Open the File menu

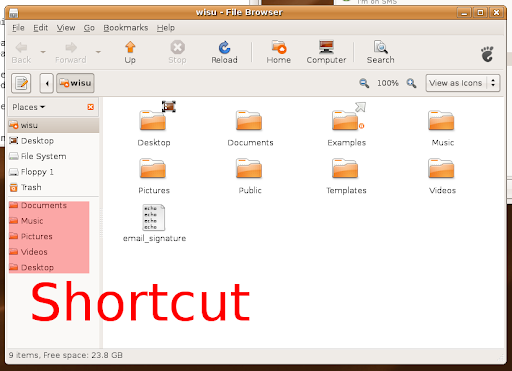click(x=18, y=28)
